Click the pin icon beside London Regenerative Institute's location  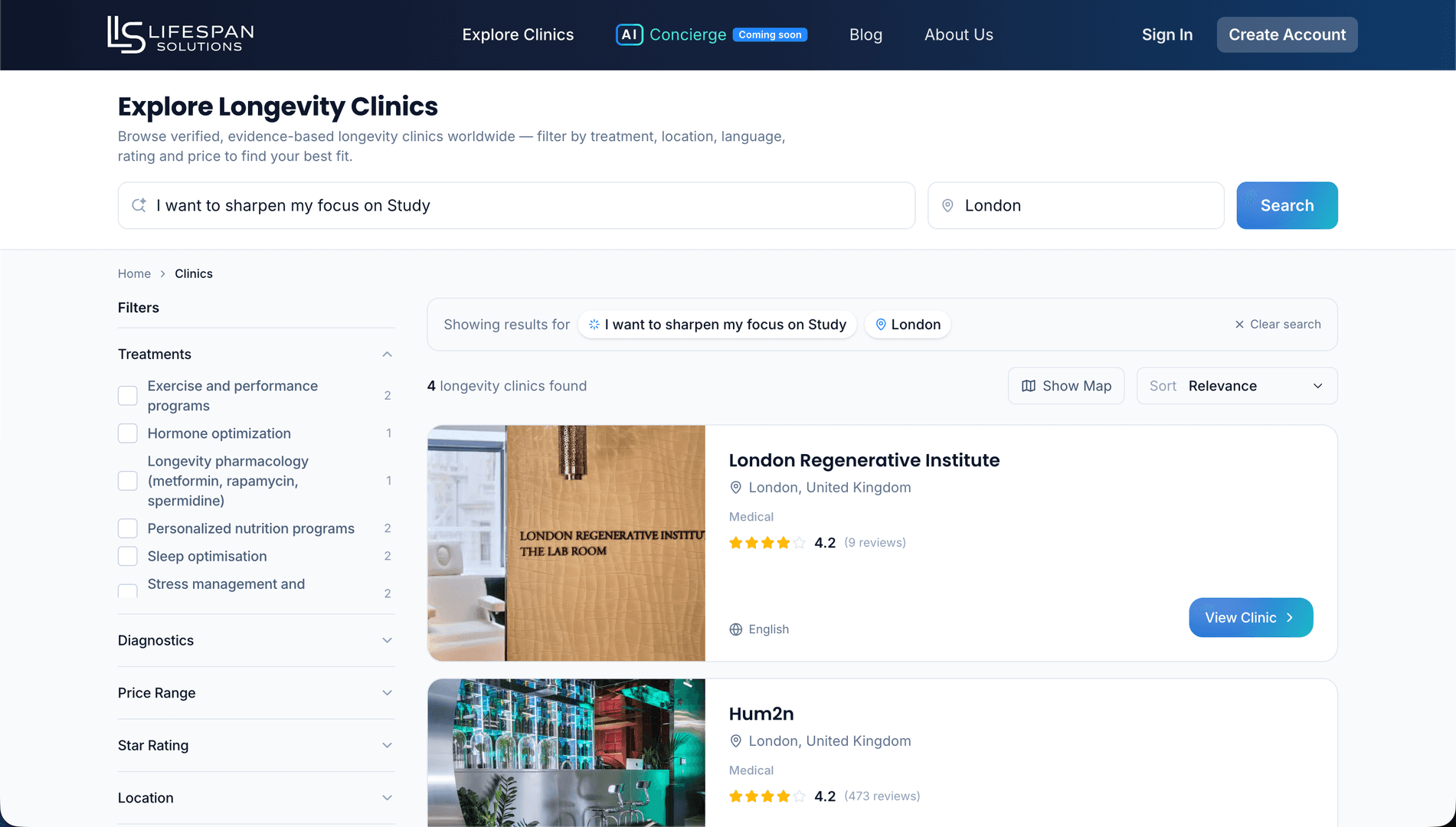click(x=735, y=488)
